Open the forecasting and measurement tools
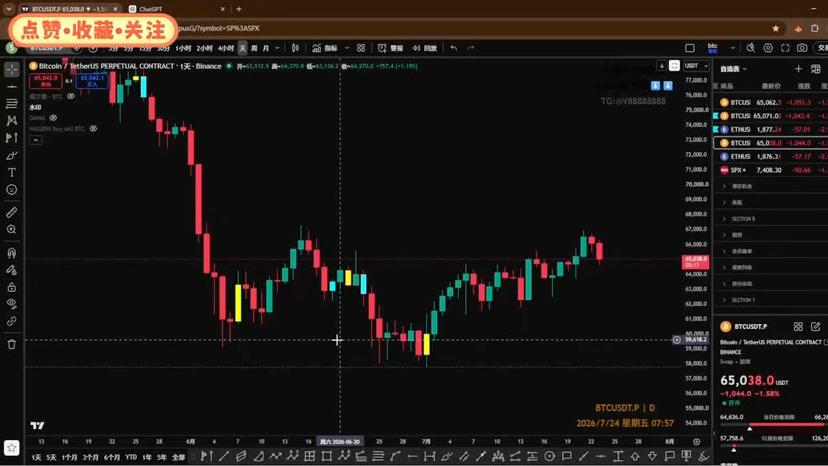Image resolution: width=828 pixels, height=466 pixels. (x=12, y=138)
